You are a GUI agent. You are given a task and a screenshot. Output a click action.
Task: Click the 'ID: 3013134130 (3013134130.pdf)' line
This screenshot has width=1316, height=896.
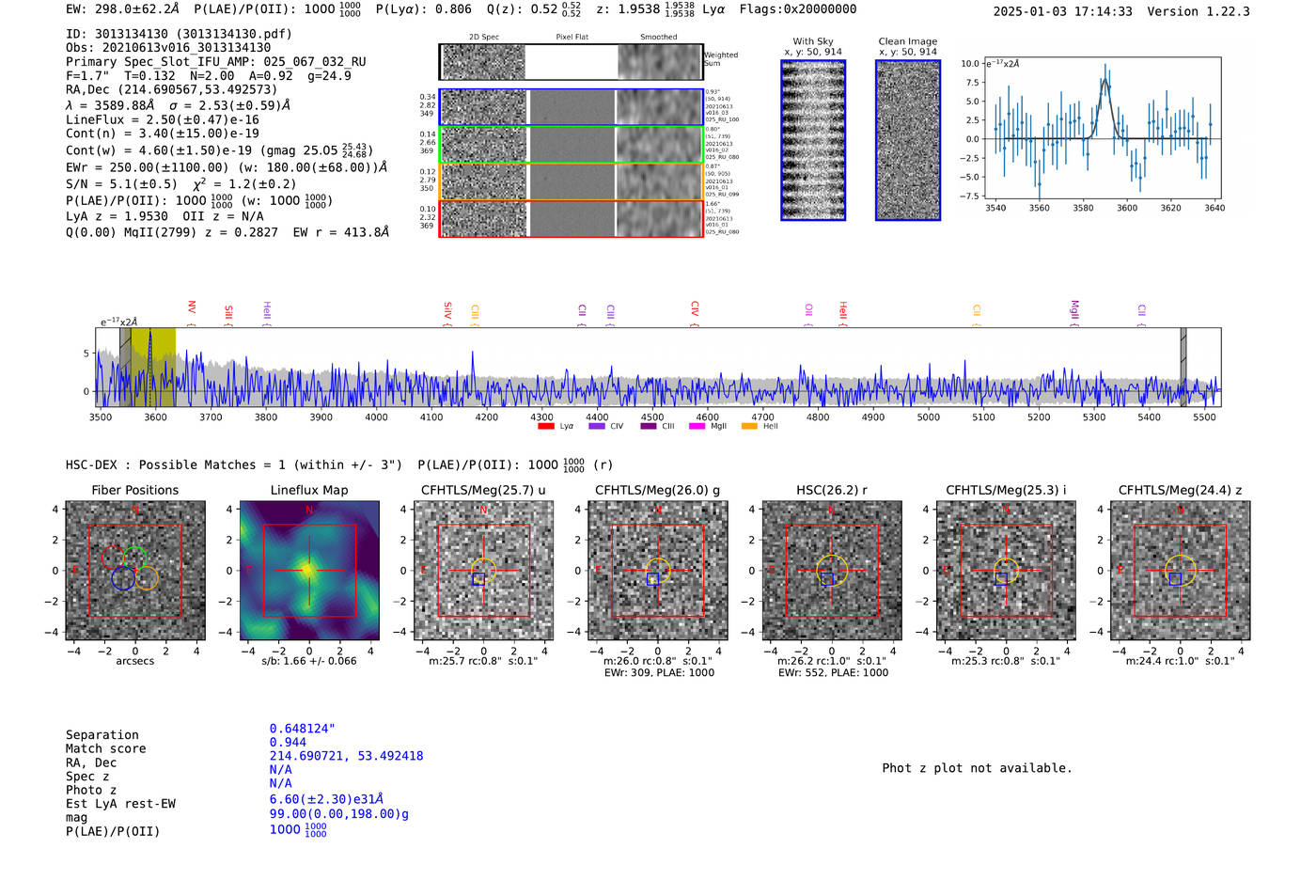pos(179,34)
